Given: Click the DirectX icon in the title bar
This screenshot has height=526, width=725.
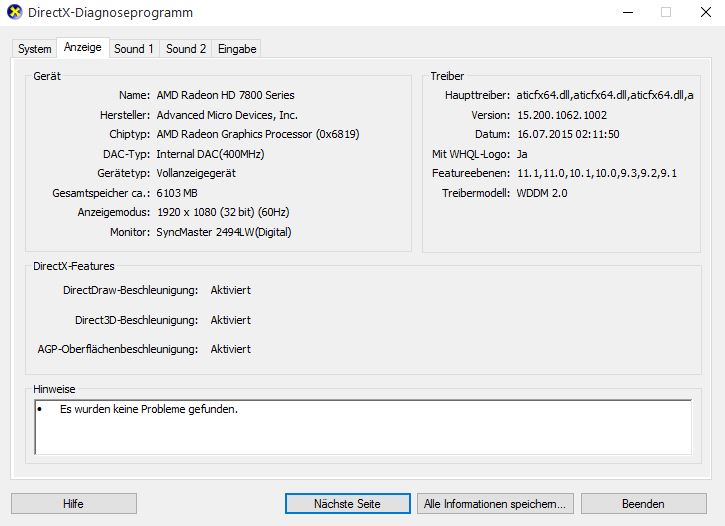Looking at the screenshot, I should click(x=14, y=12).
